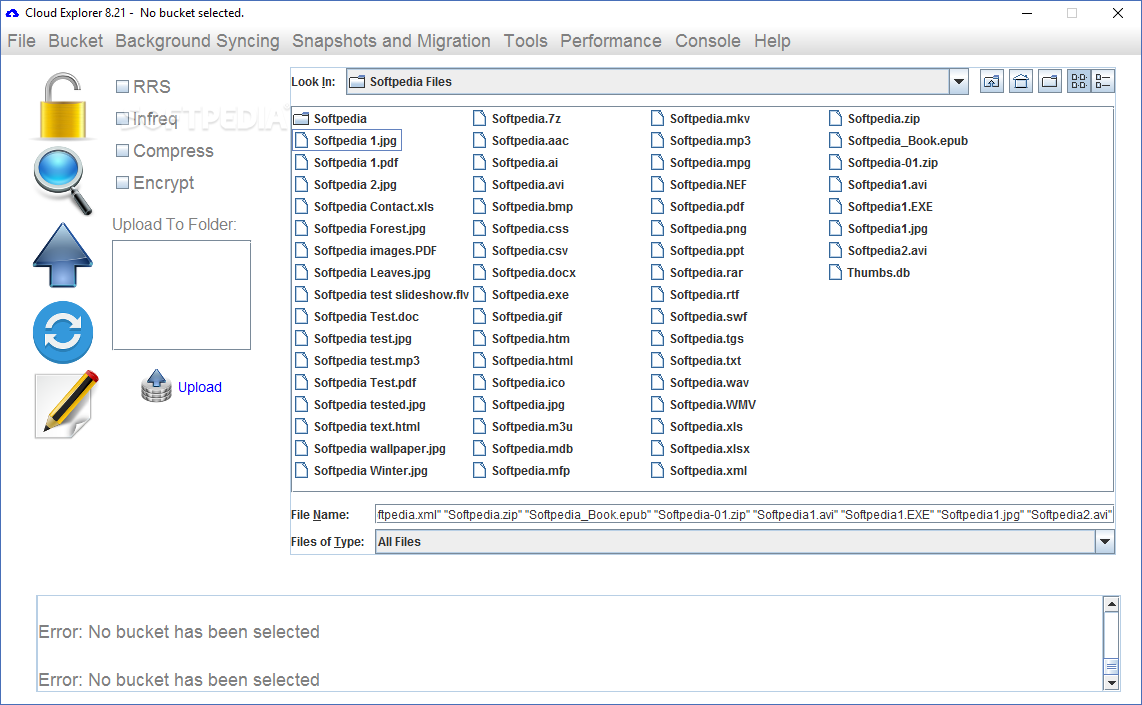
Task: Click the log scrollbar up arrow
Action: [1111, 604]
